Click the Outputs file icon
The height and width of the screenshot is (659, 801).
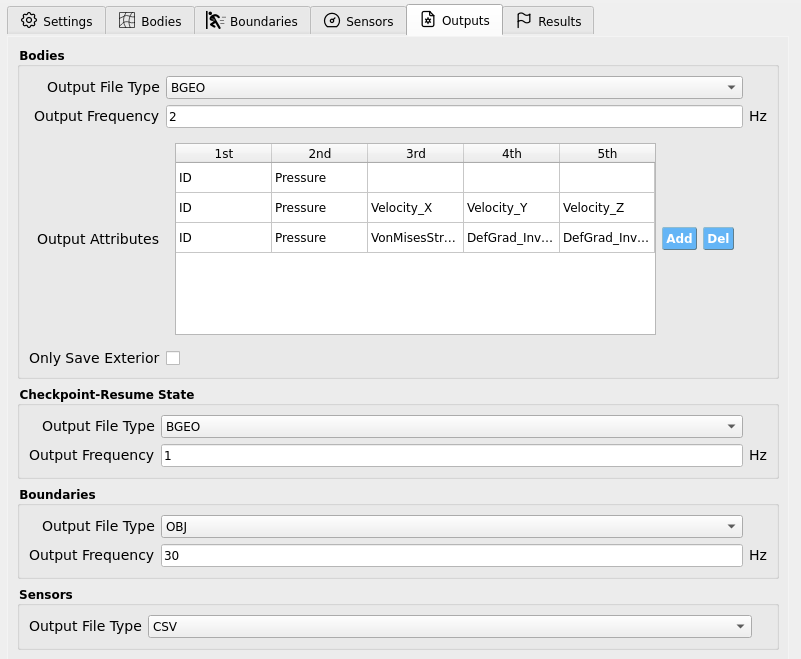coord(428,19)
